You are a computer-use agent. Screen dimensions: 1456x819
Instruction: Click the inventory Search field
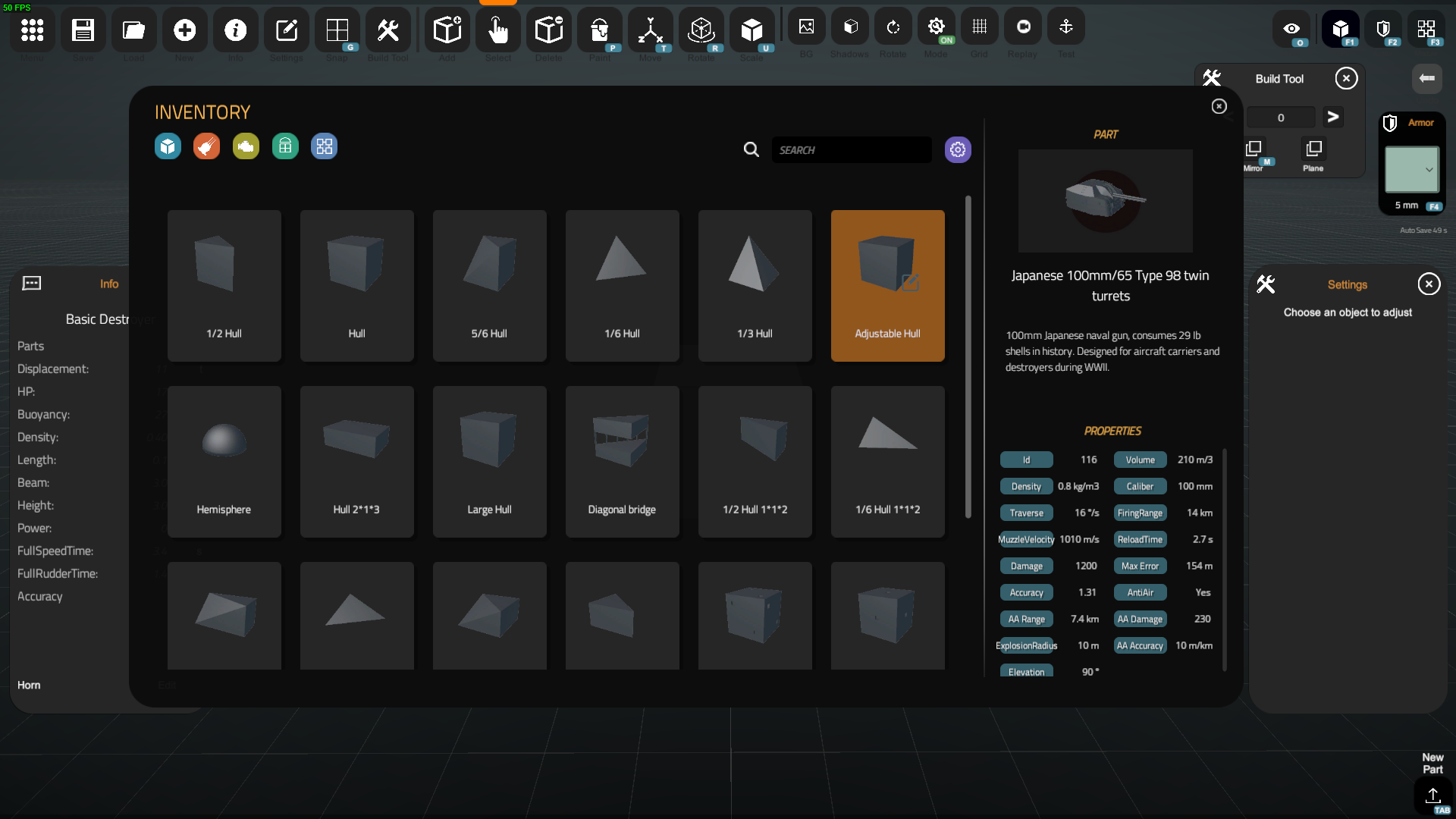coord(851,150)
